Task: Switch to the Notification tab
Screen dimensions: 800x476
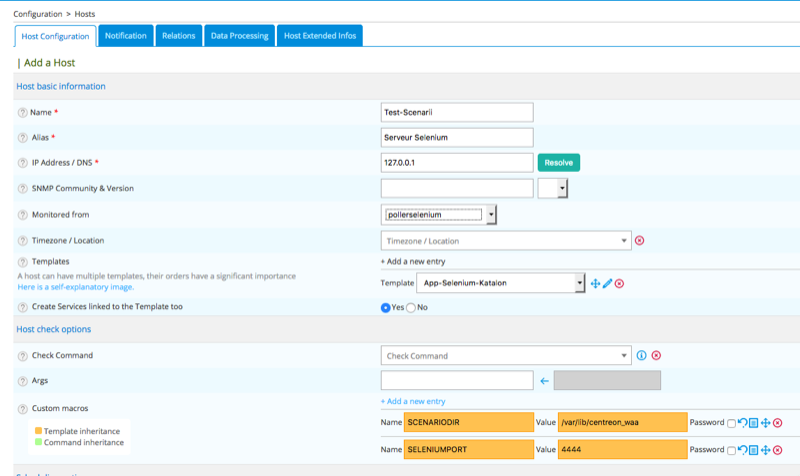Action: coord(126,36)
